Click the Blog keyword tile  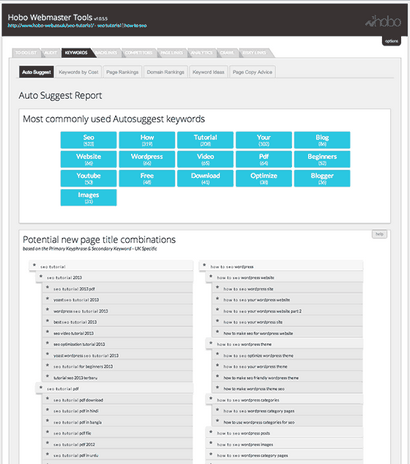322,140
